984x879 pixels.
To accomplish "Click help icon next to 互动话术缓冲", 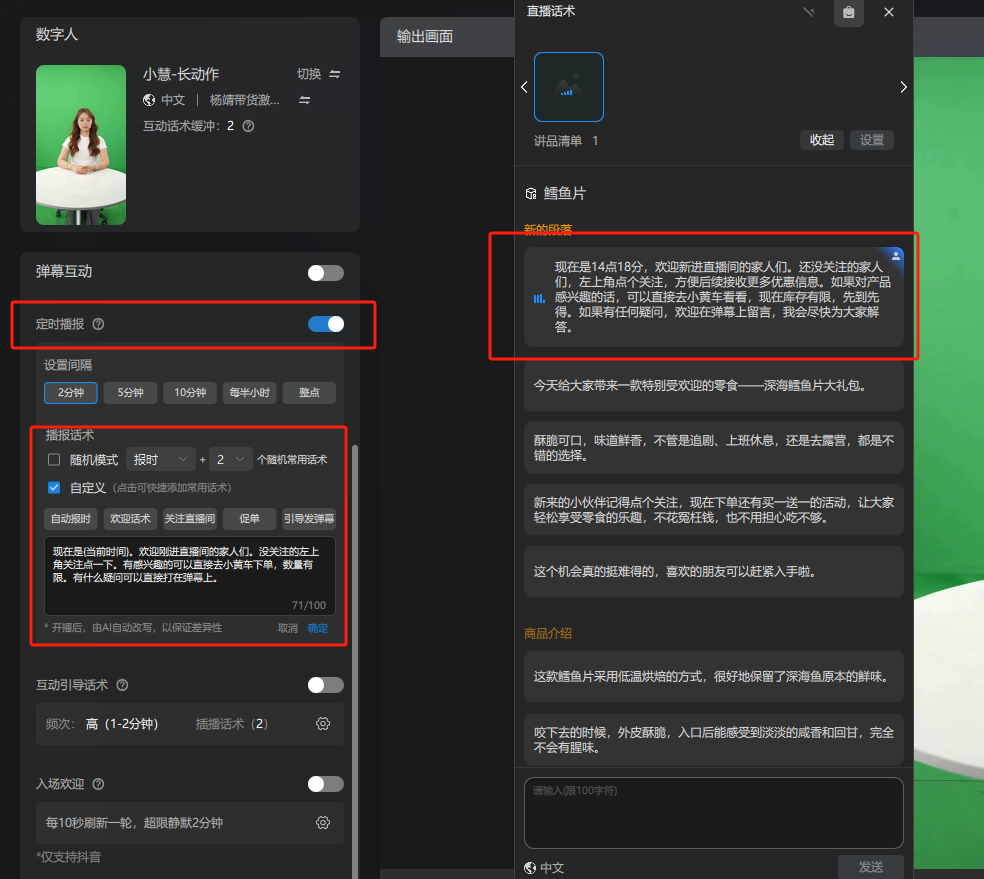I will tap(248, 126).
